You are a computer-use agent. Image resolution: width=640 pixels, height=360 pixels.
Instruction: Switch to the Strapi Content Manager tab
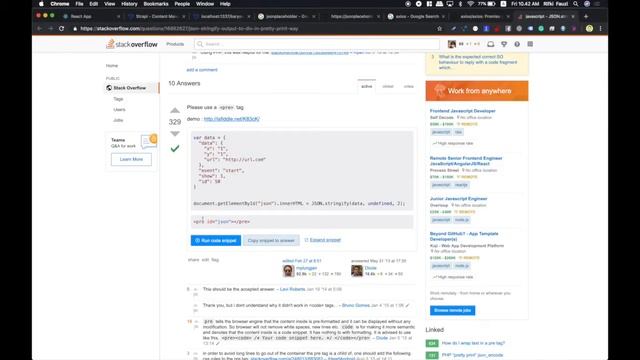pyautogui.click(x=156, y=16)
